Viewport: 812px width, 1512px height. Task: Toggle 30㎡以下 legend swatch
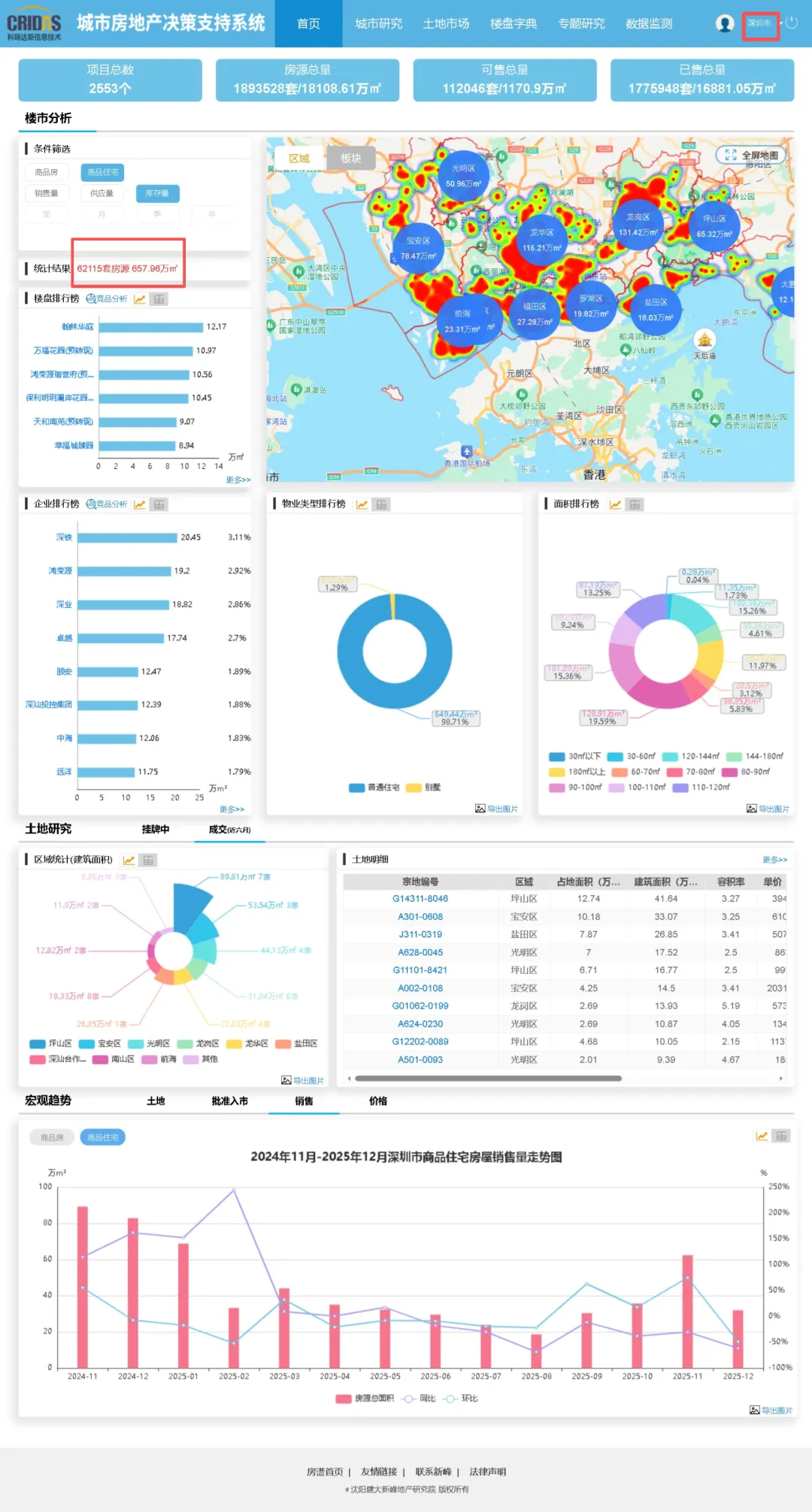pyautogui.click(x=557, y=756)
